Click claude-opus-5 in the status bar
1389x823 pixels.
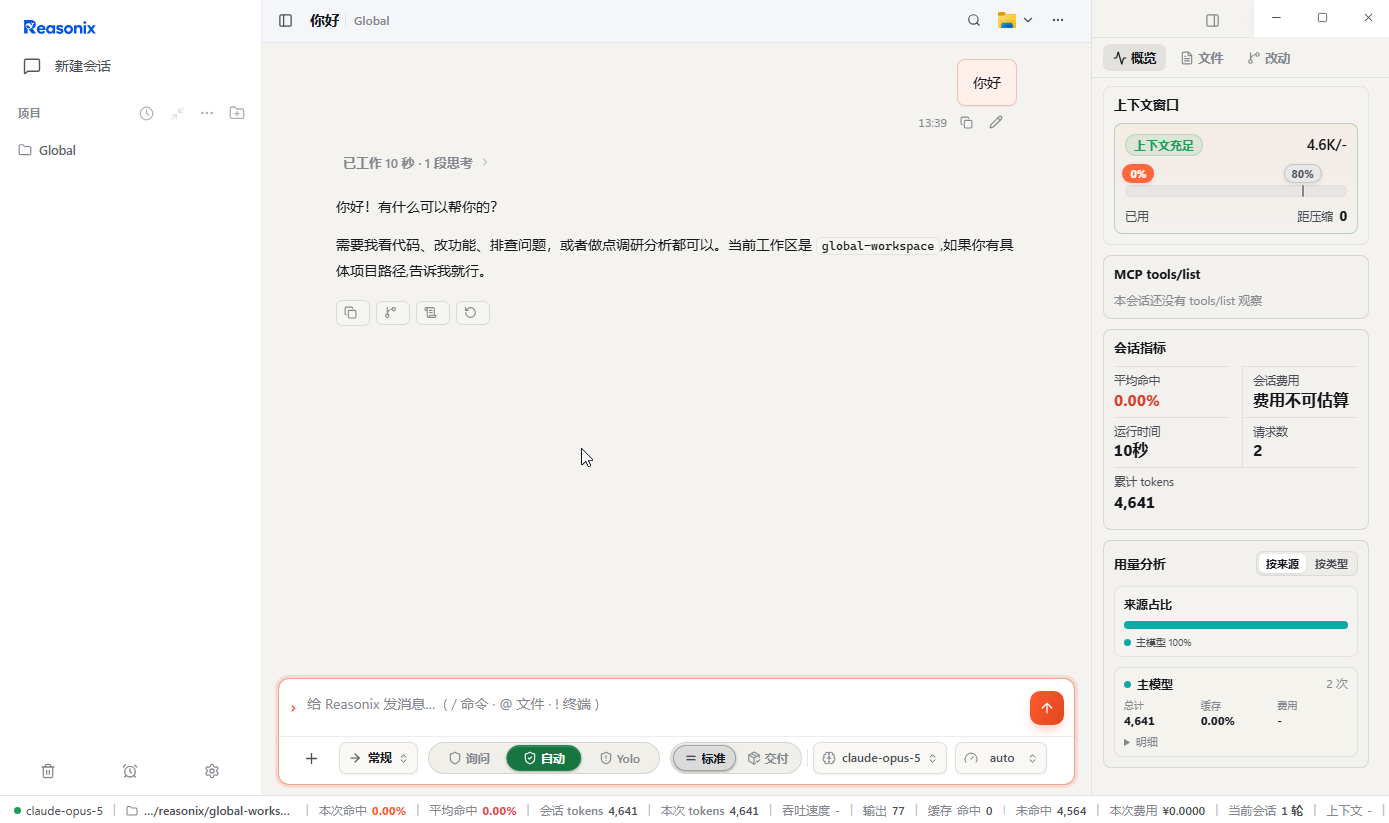click(x=58, y=811)
